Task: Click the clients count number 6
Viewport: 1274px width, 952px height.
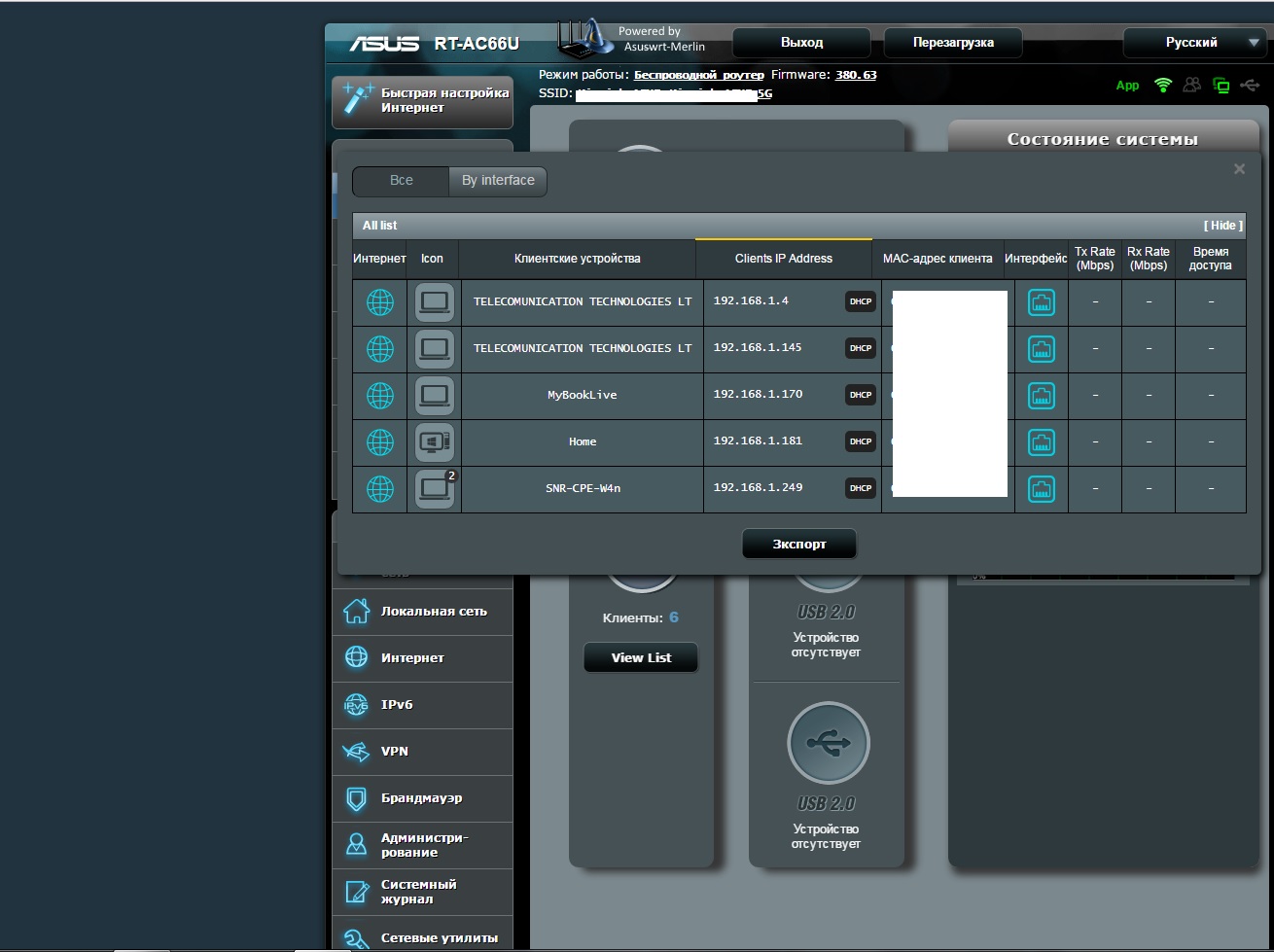Action: [674, 617]
